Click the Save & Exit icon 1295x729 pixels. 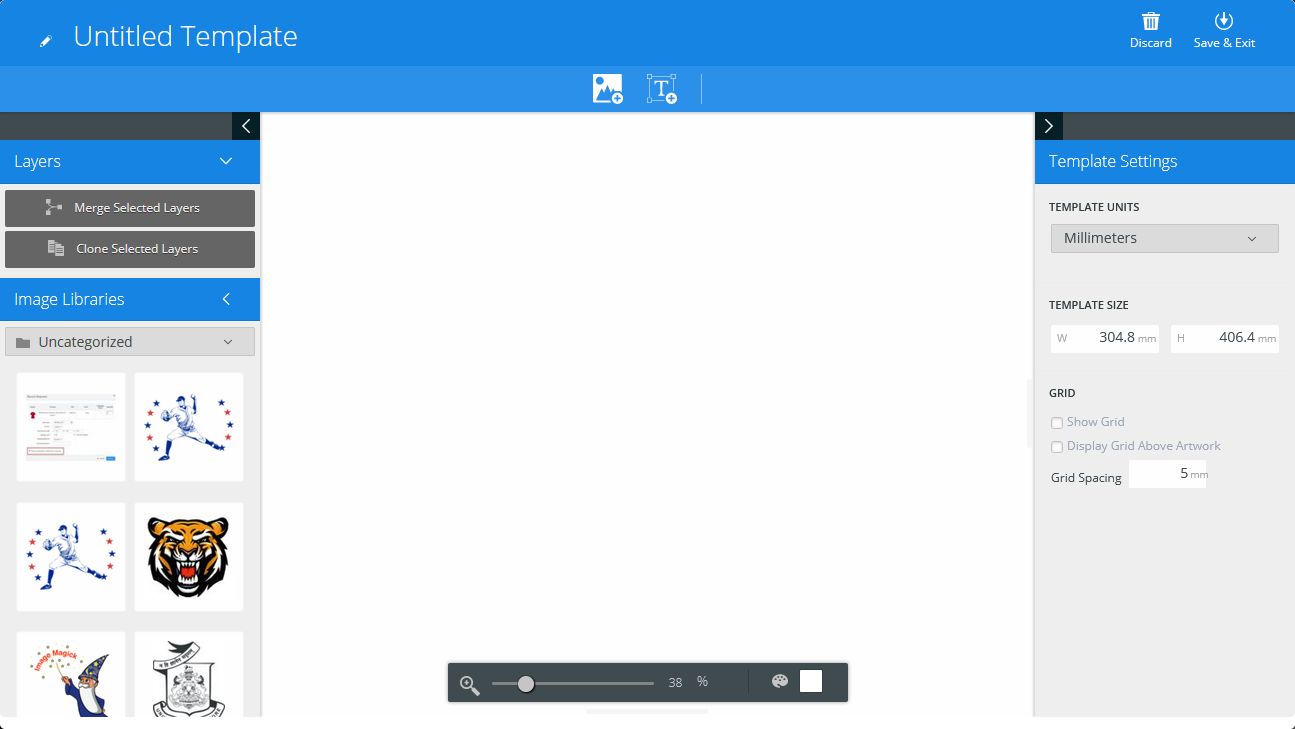click(x=1224, y=21)
